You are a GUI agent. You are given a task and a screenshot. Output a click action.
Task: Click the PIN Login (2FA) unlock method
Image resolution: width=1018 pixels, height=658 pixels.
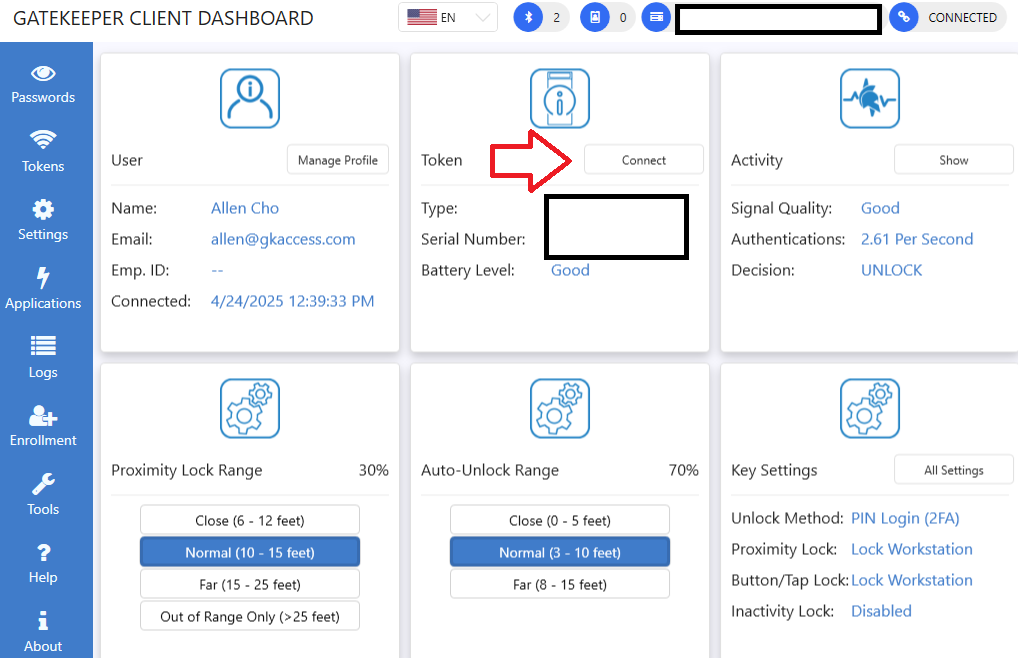[905, 518]
